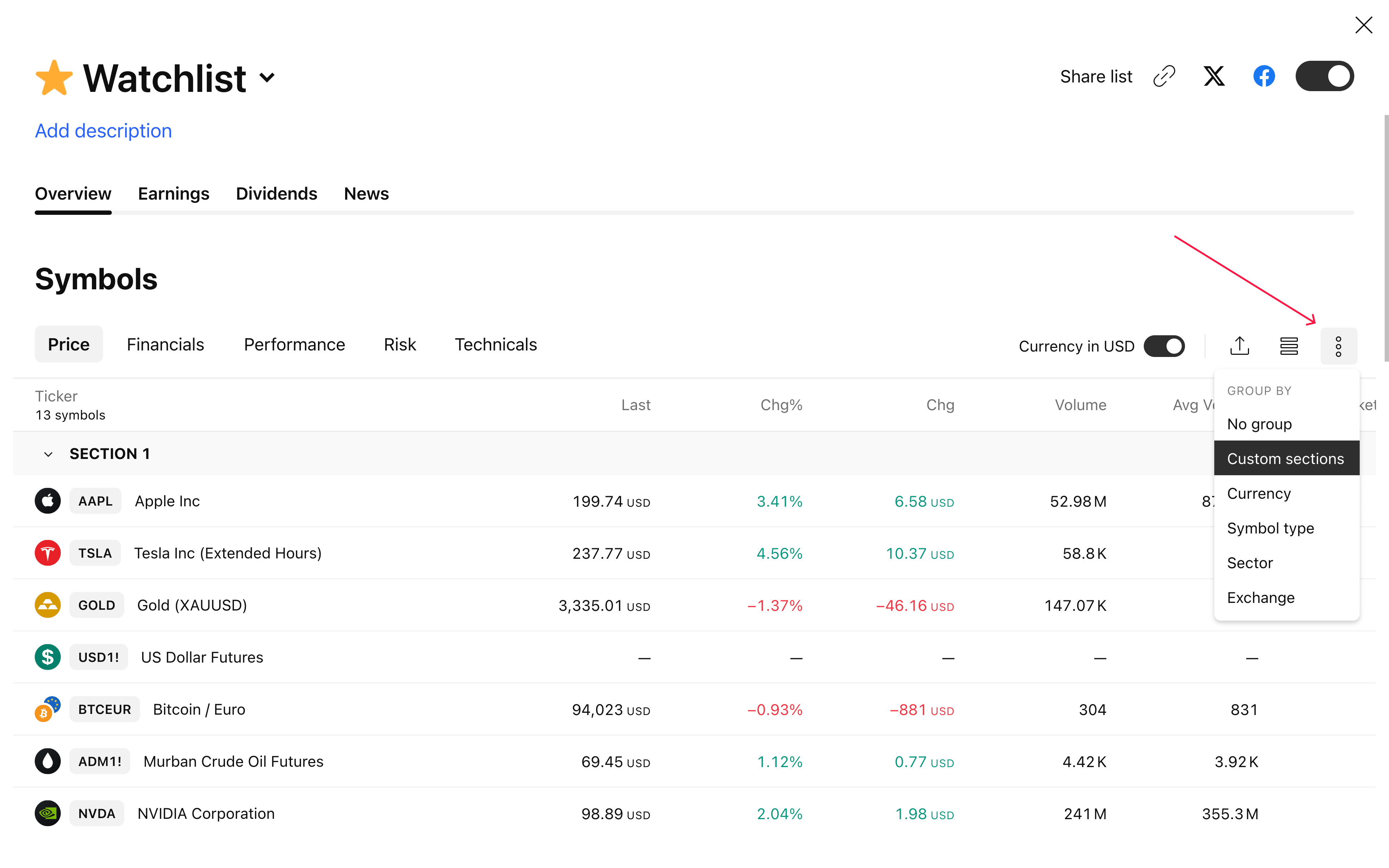This screenshot has width=1389, height=868.
Task: Share list on Facebook
Action: [x=1263, y=76]
